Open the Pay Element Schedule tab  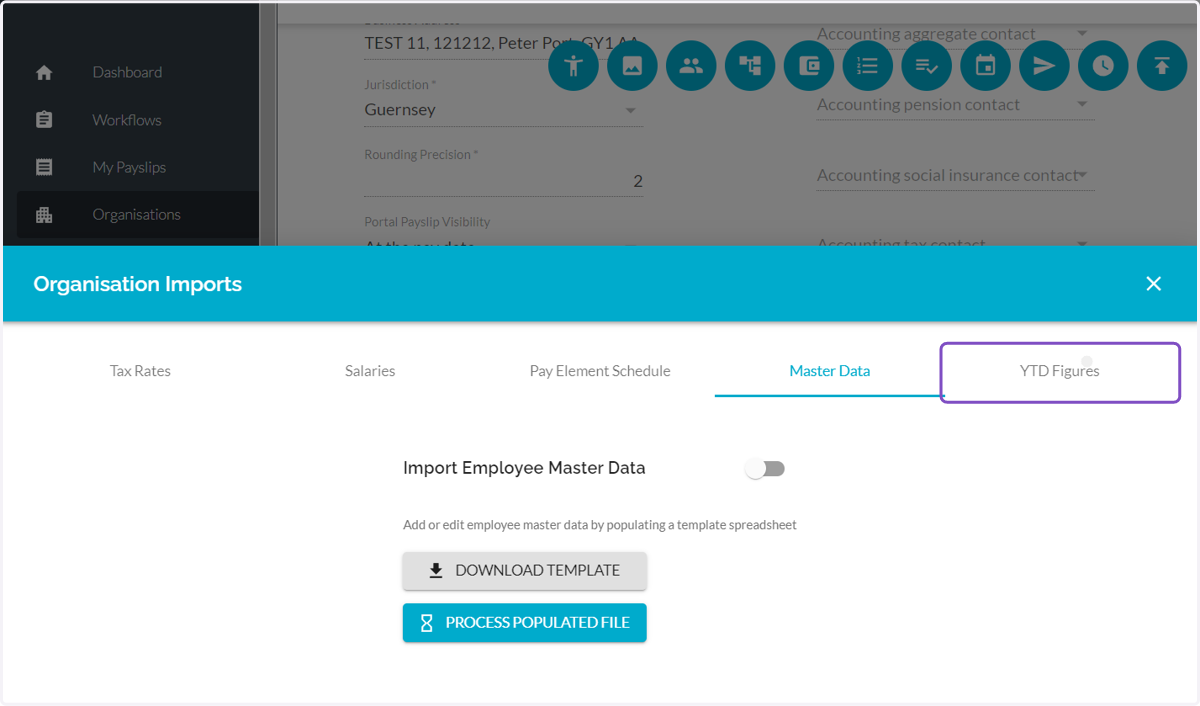coord(600,370)
